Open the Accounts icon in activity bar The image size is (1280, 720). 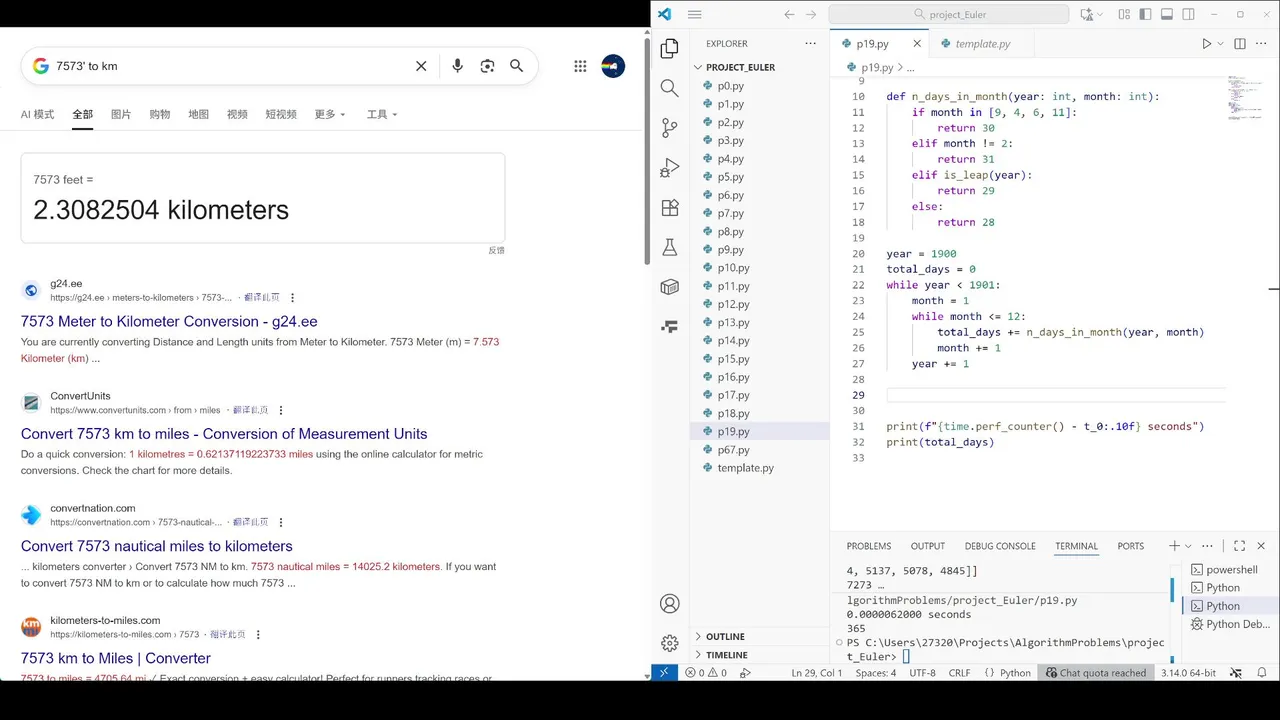670,604
